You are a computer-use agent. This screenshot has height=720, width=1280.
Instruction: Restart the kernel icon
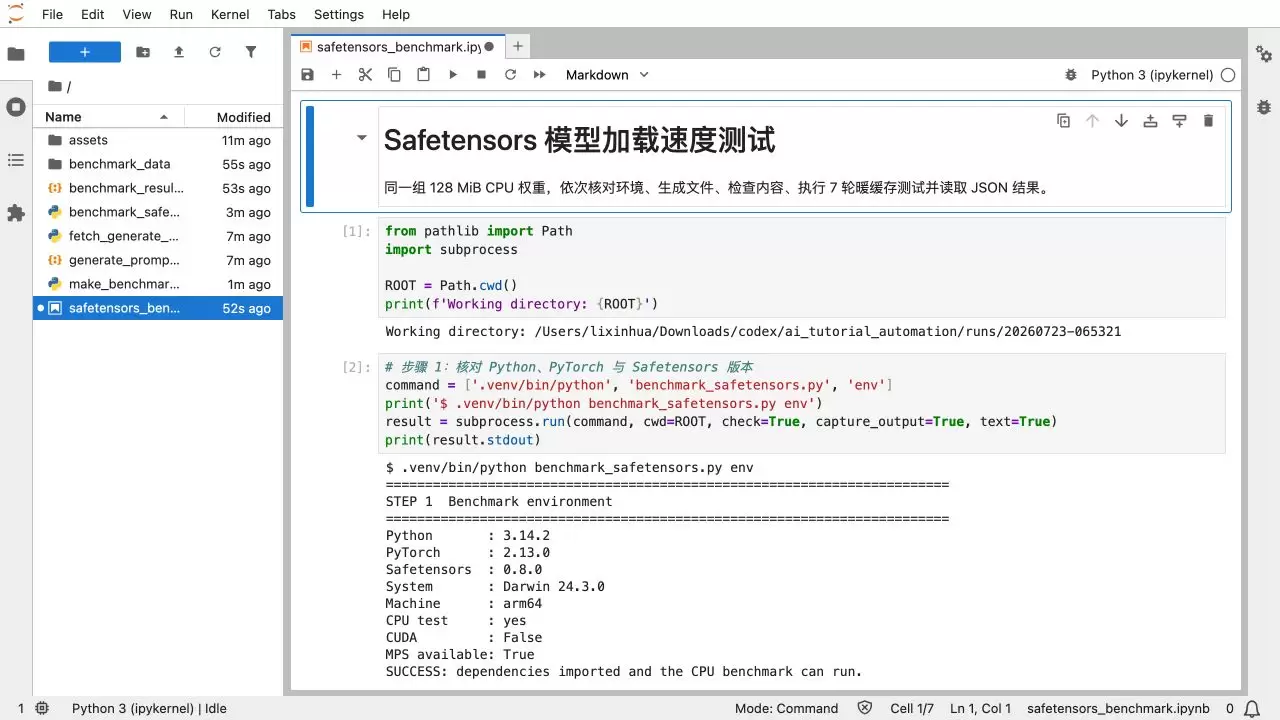[x=510, y=75]
